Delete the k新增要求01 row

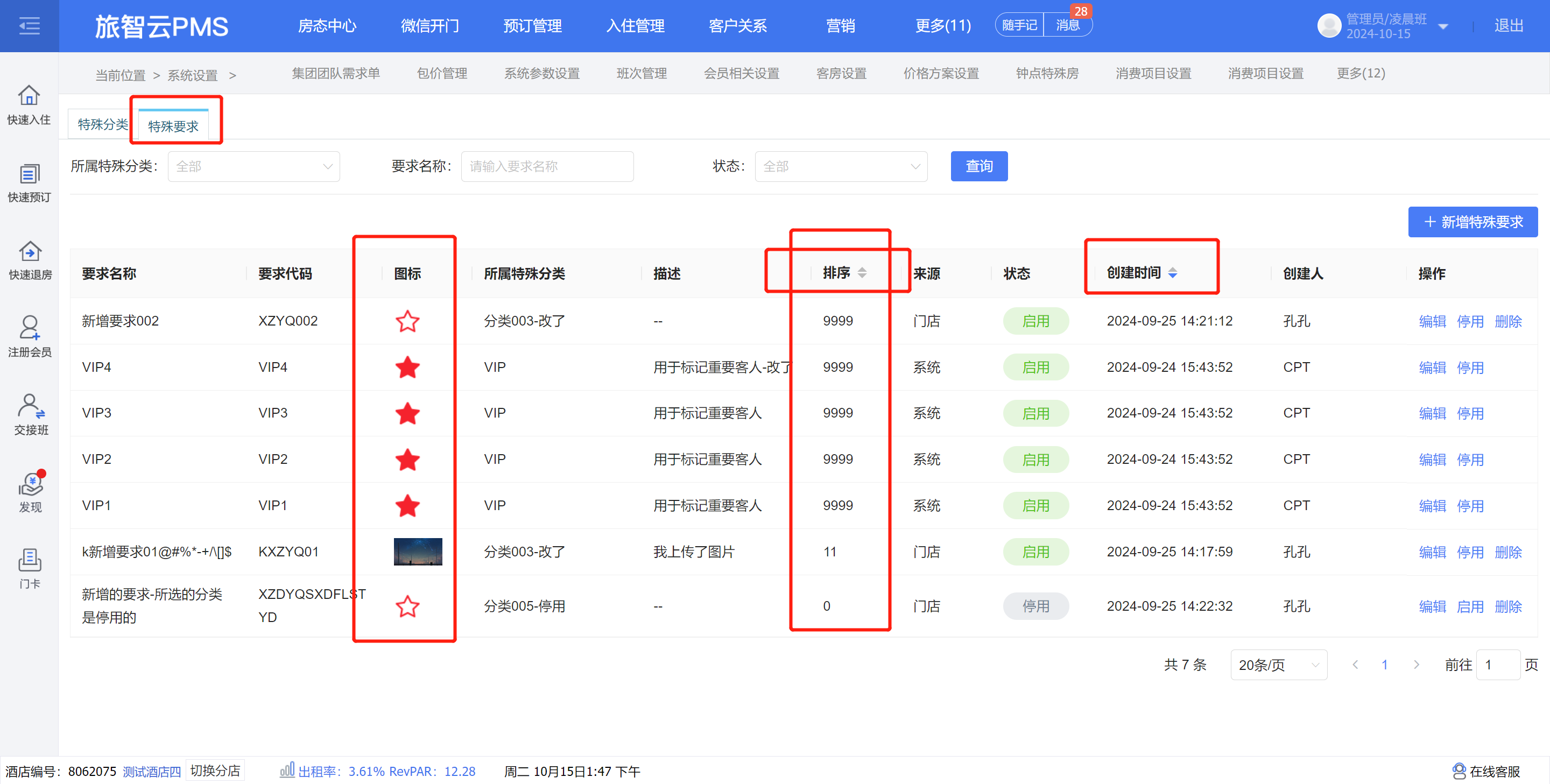pos(1508,552)
